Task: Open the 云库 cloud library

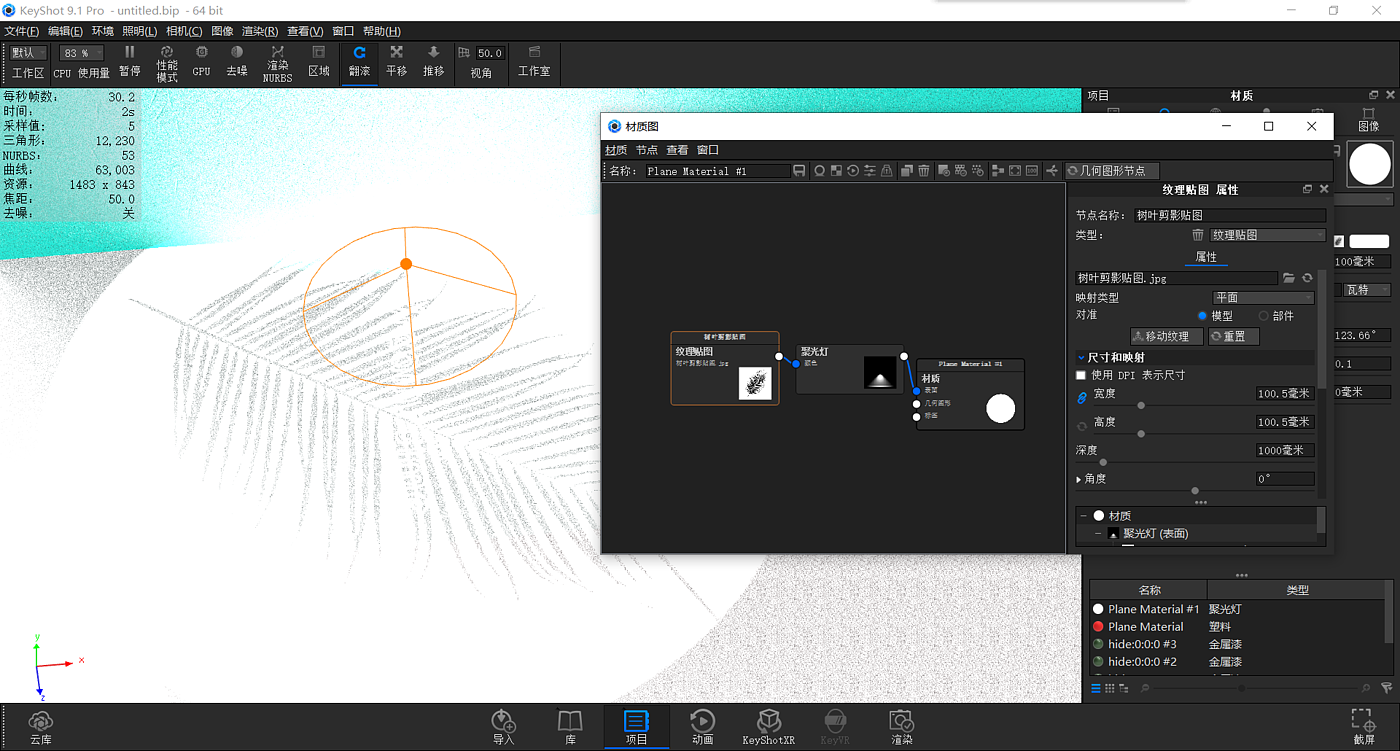Action: [40, 726]
